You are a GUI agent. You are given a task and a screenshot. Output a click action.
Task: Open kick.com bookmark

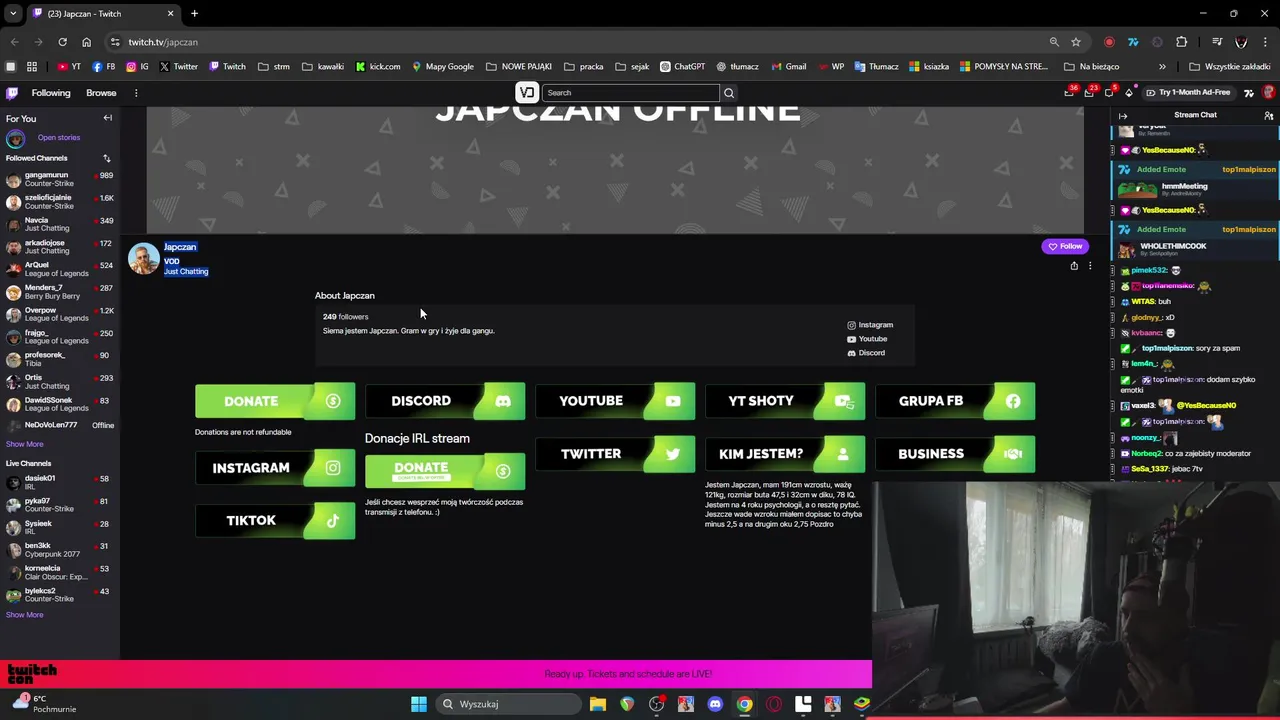click(378, 67)
